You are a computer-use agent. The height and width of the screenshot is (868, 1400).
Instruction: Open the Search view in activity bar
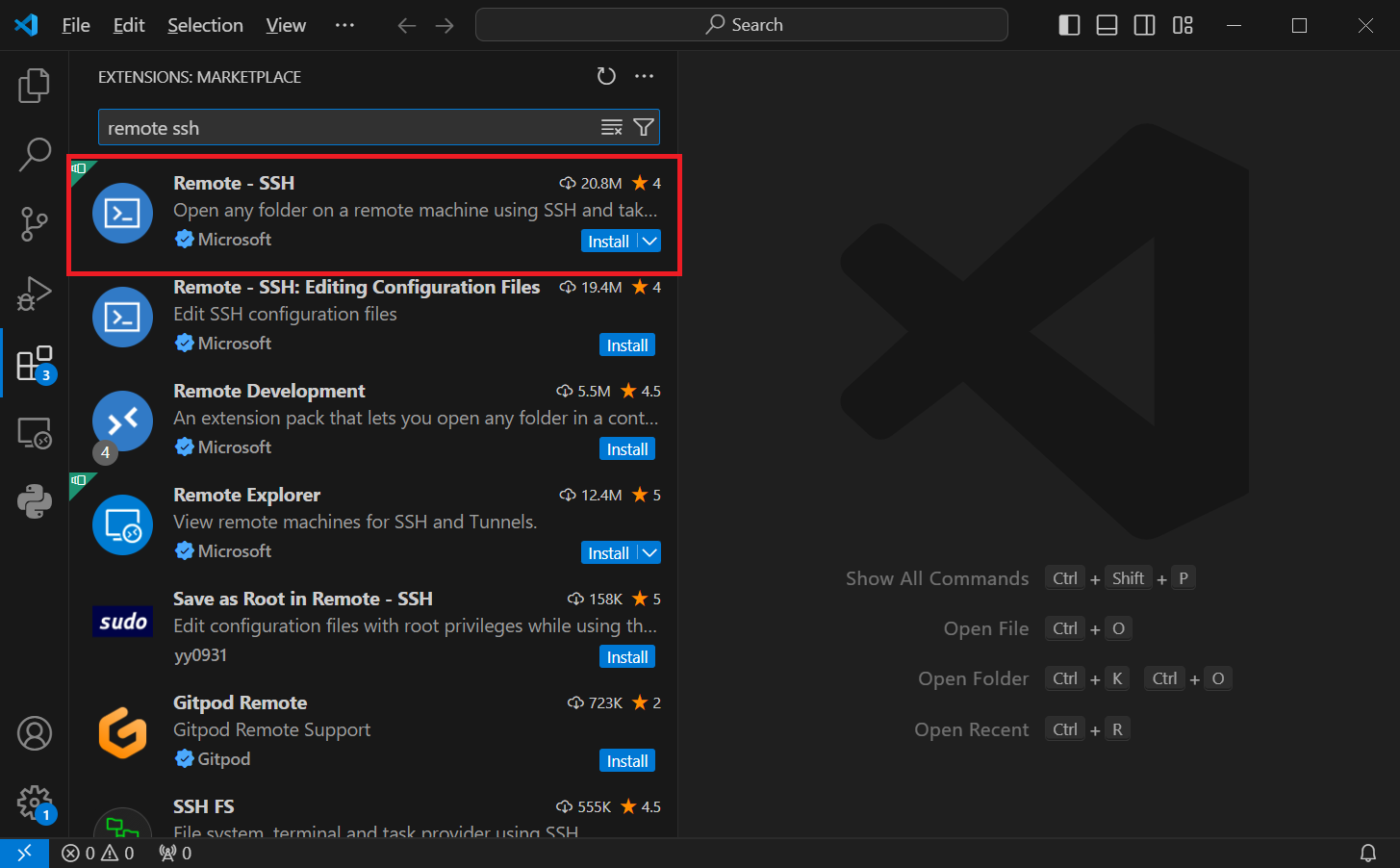(x=34, y=154)
